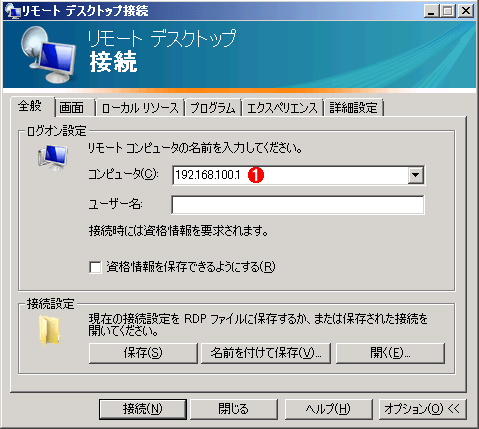
Task: Click the yellow folder icon in 接続設定
Action: (50, 330)
